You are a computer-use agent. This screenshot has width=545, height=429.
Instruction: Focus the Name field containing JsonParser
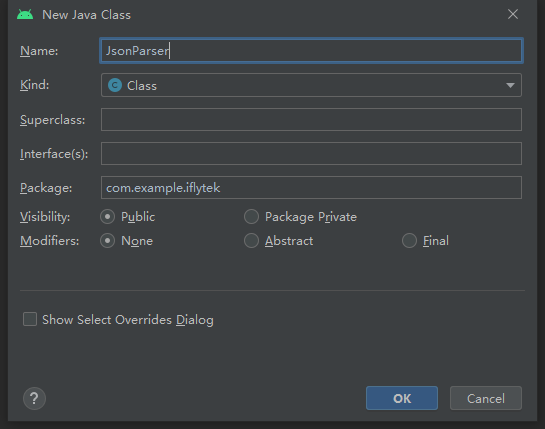tap(311, 51)
